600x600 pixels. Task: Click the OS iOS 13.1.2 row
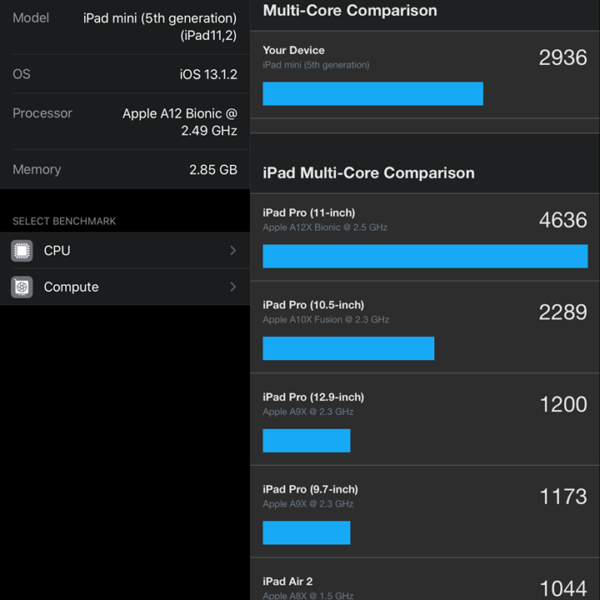(124, 75)
